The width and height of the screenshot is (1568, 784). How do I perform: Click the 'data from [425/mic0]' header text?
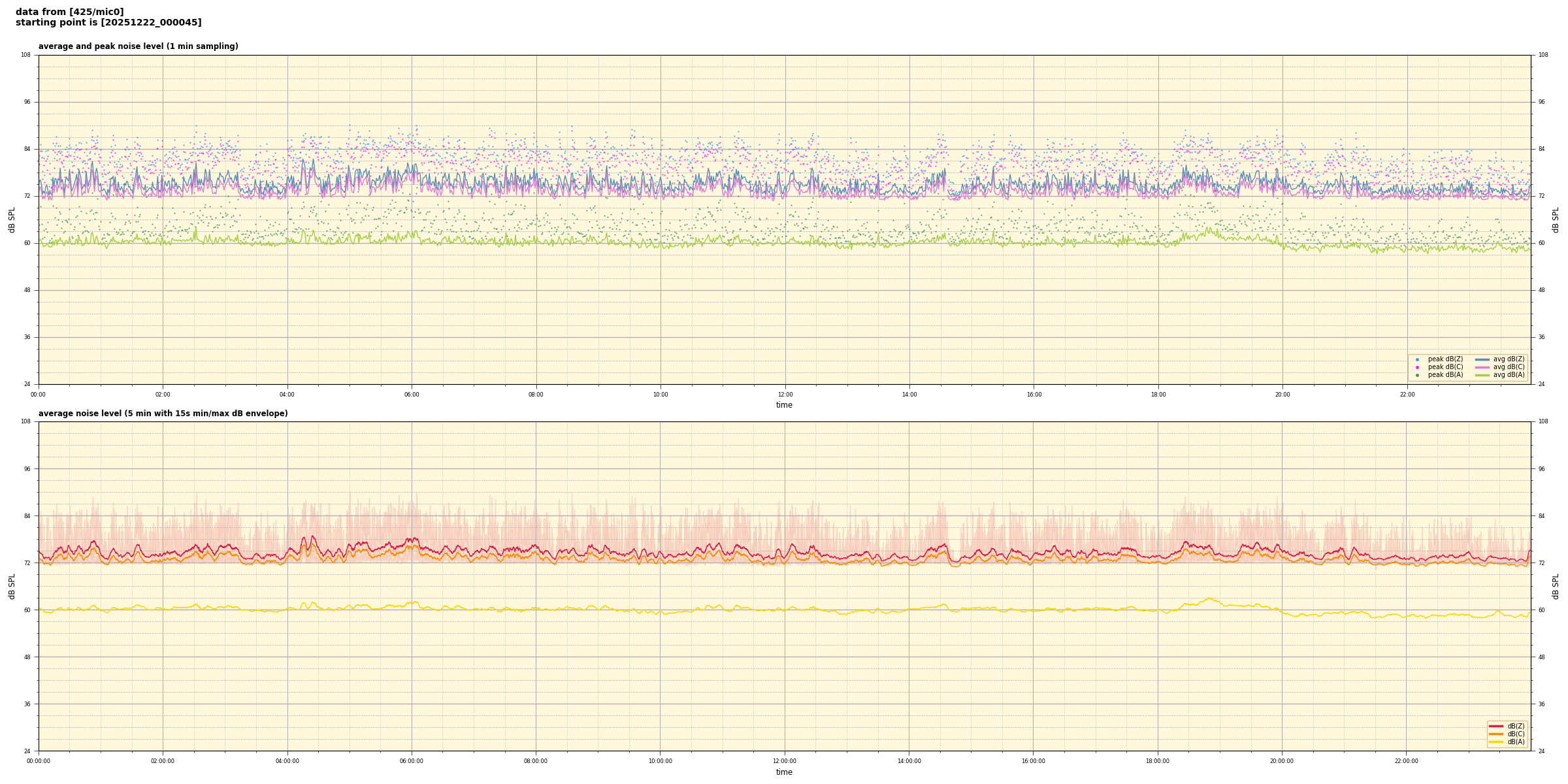[x=69, y=12]
